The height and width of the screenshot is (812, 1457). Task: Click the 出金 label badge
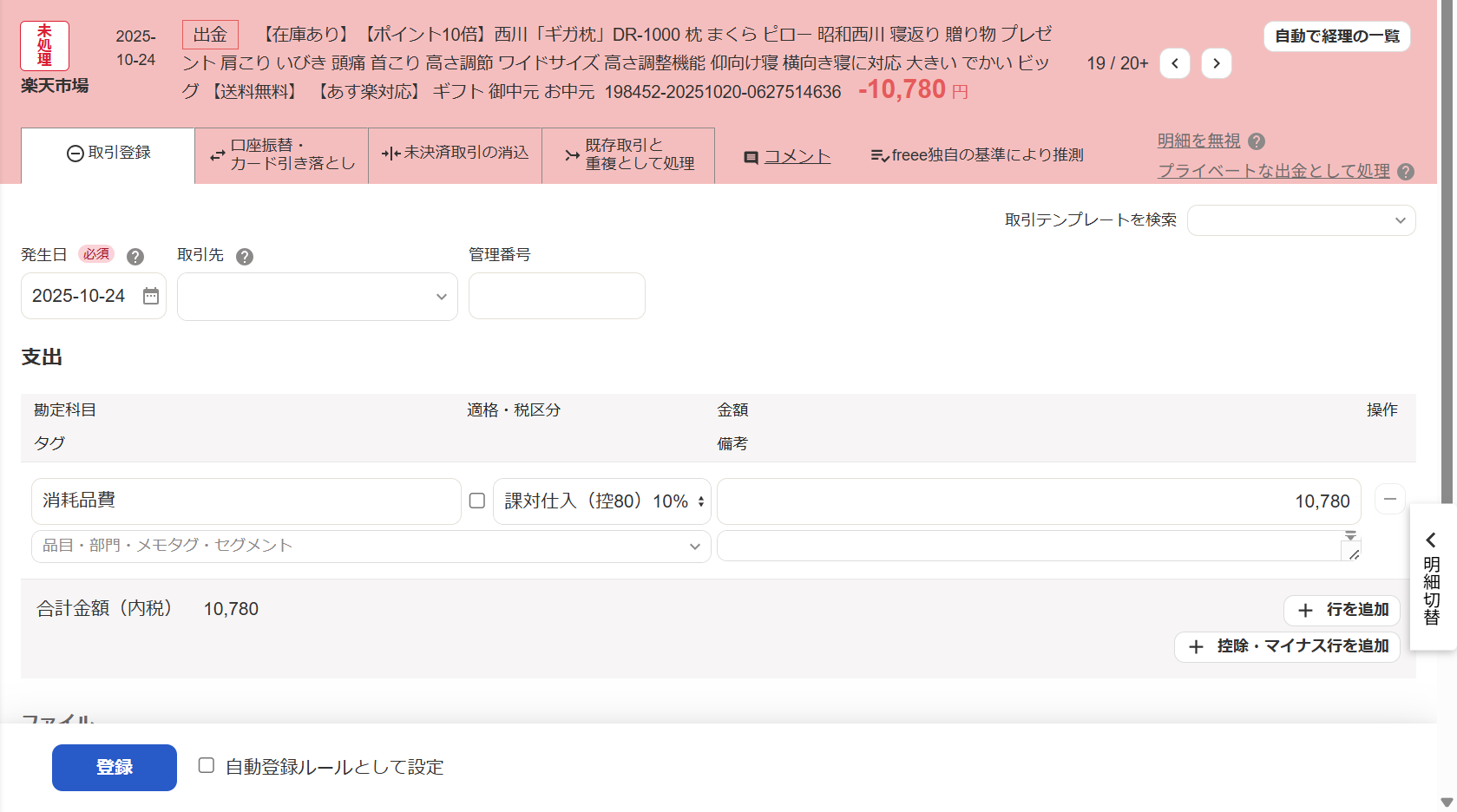210,35
